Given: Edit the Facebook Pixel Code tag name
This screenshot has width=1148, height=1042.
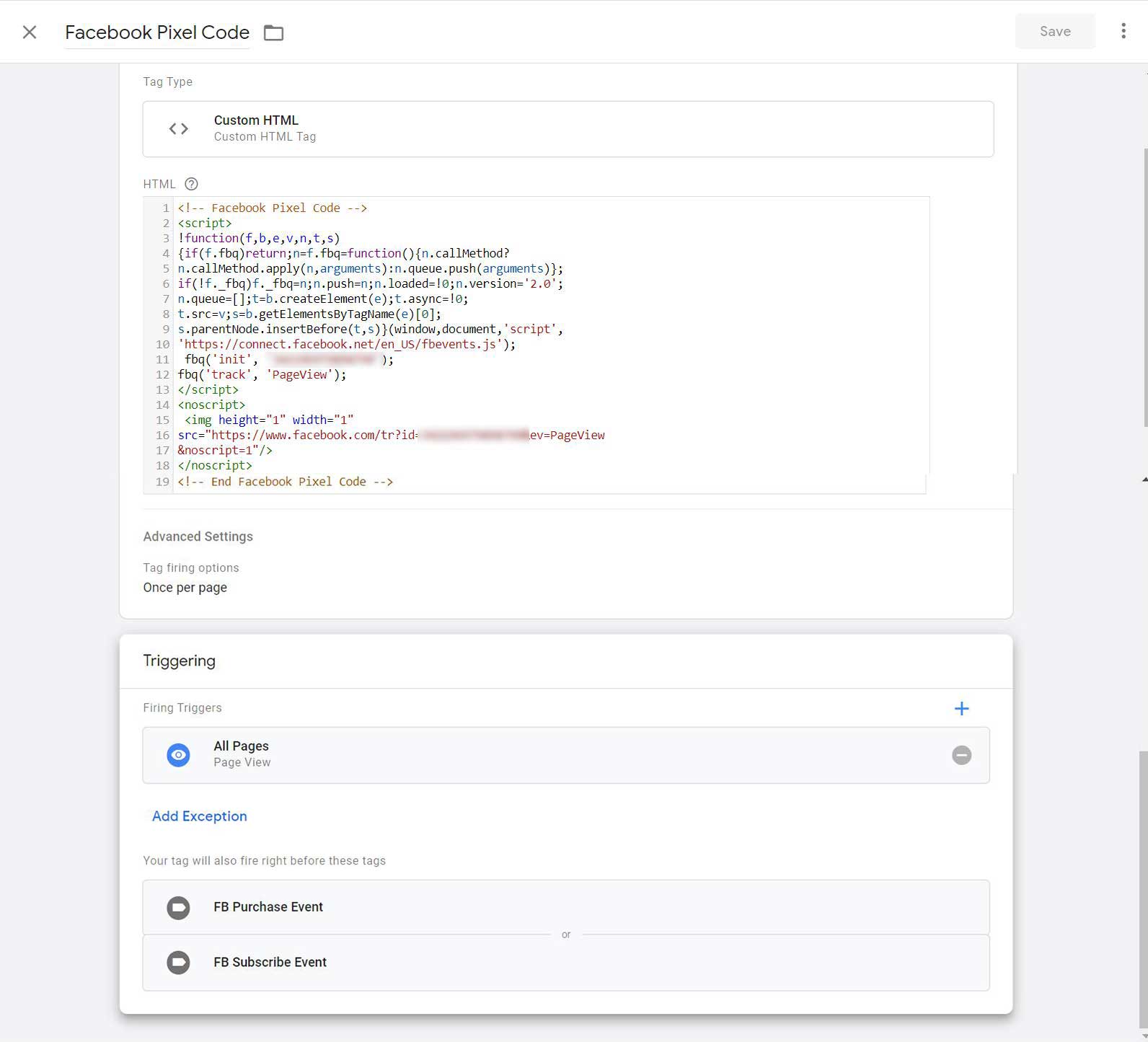Looking at the screenshot, I should click(x=157, y=32).
